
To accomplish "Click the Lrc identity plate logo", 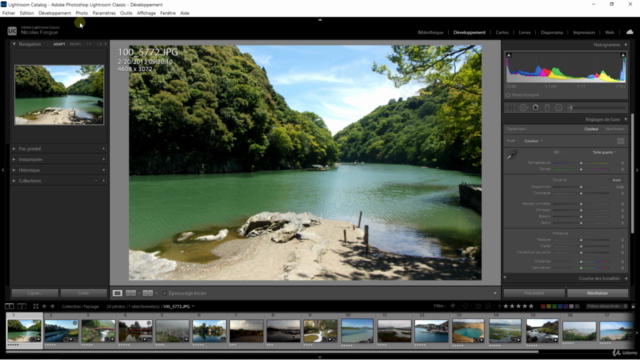I will tap(12, 31).
